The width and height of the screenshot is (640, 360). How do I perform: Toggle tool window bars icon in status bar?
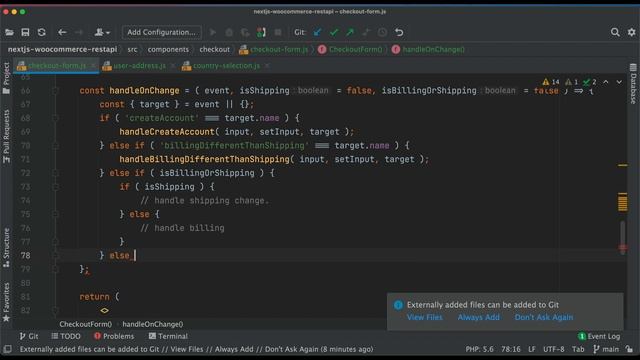7,349
